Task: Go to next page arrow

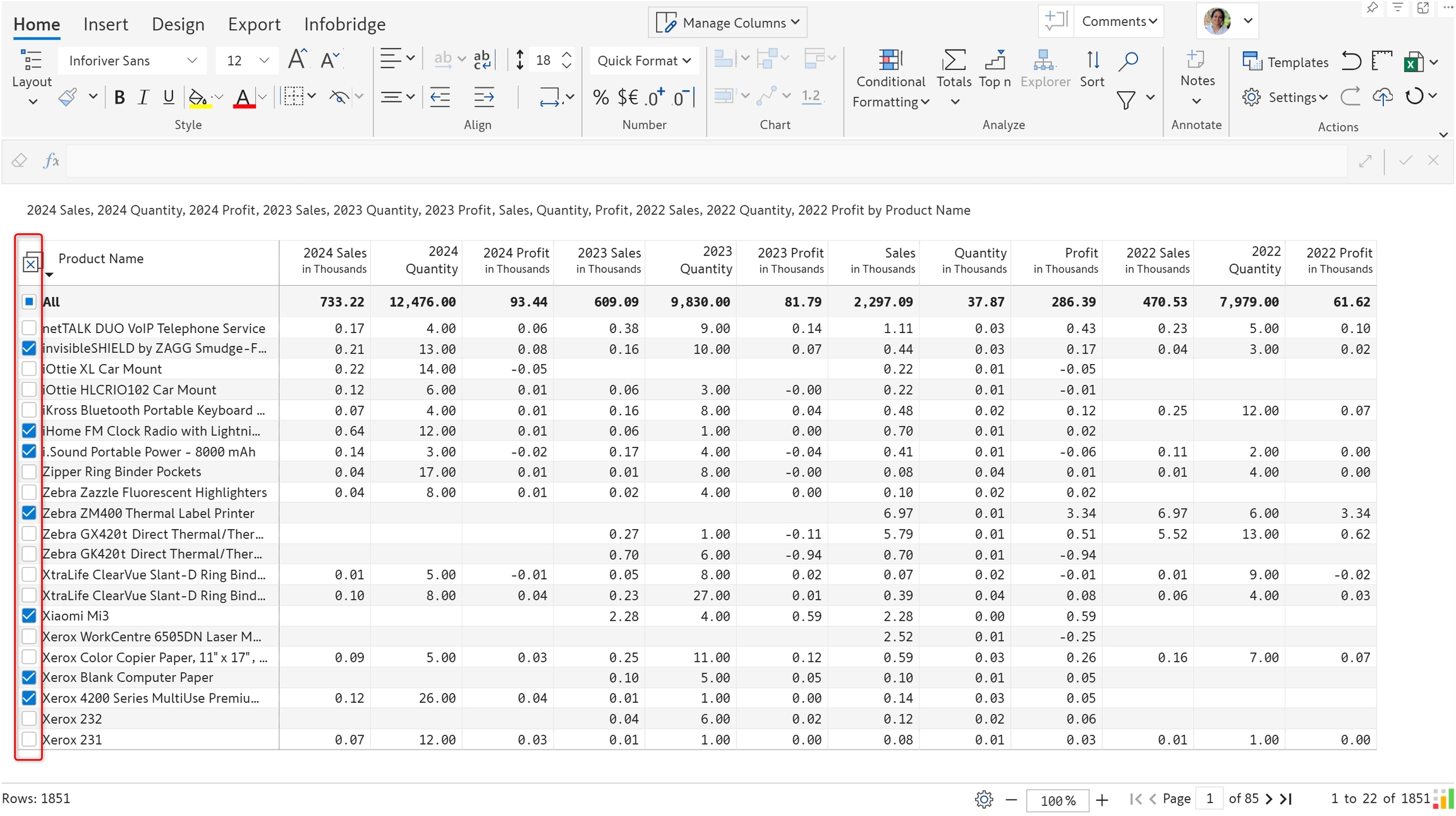Action: pyautogui.click(x=1269, y=799)
